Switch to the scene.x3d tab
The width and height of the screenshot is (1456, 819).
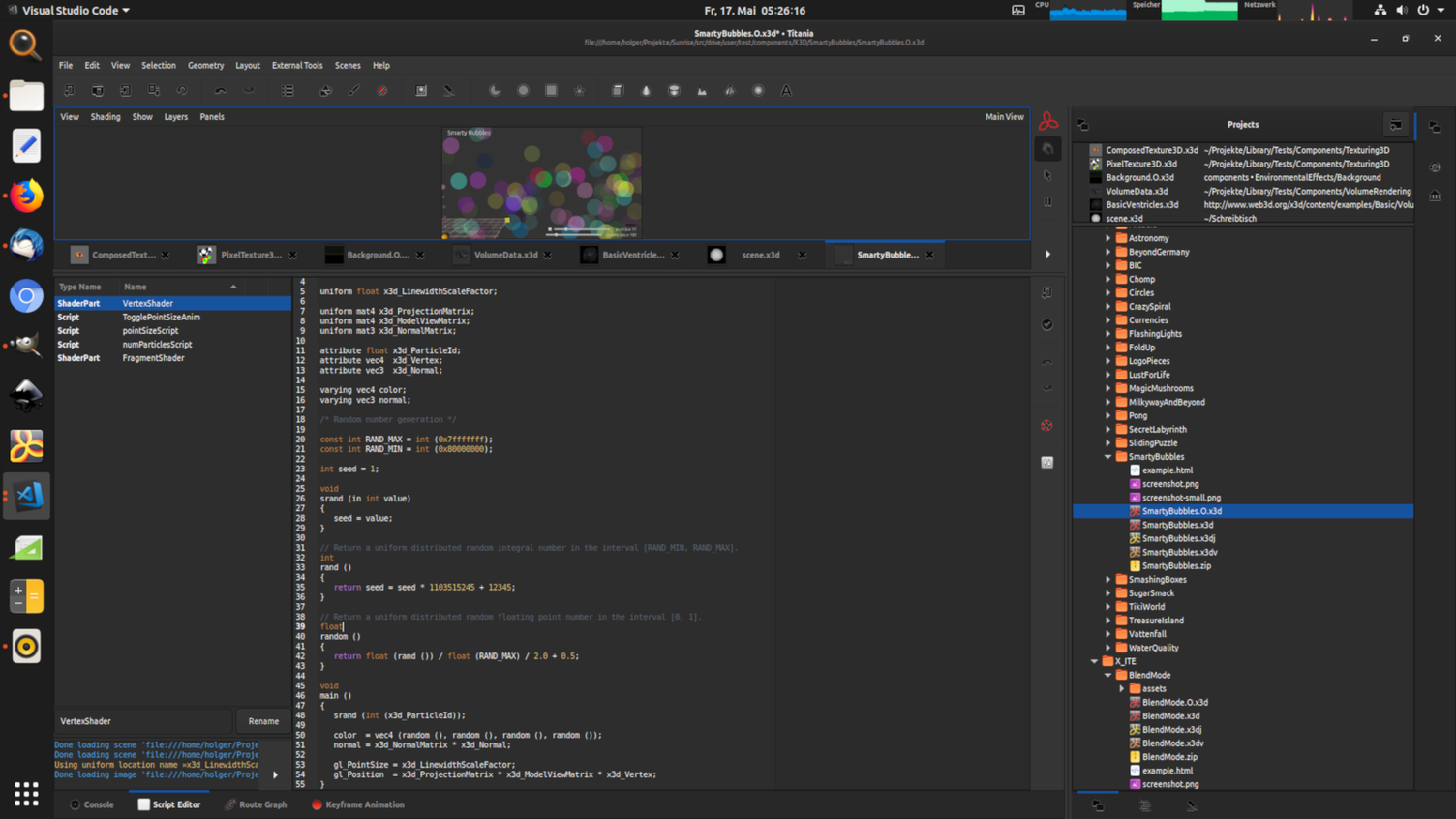pos(762,255)
